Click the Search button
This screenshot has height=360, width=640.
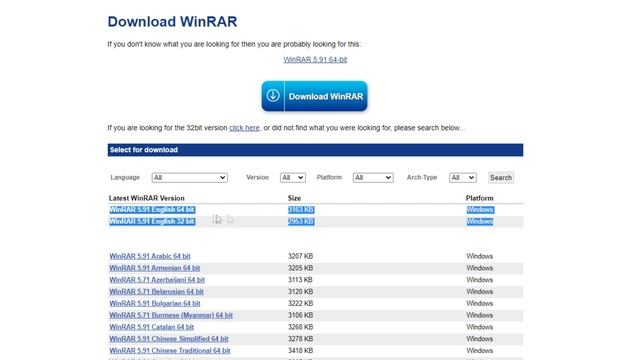pos(501,178)
